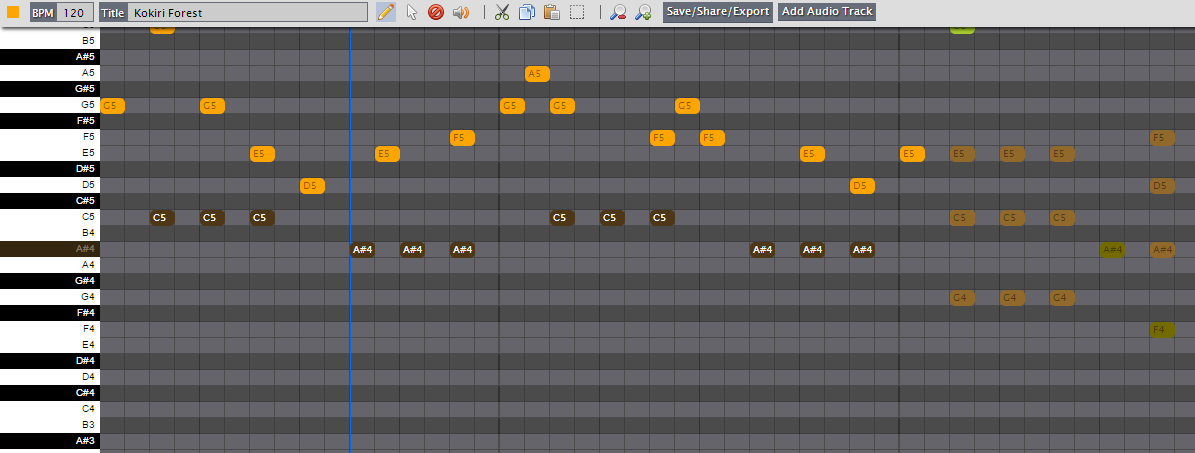Zoom out with the minus magnifier
Screen dimensions: 1195x453
(x=618, y=12)
